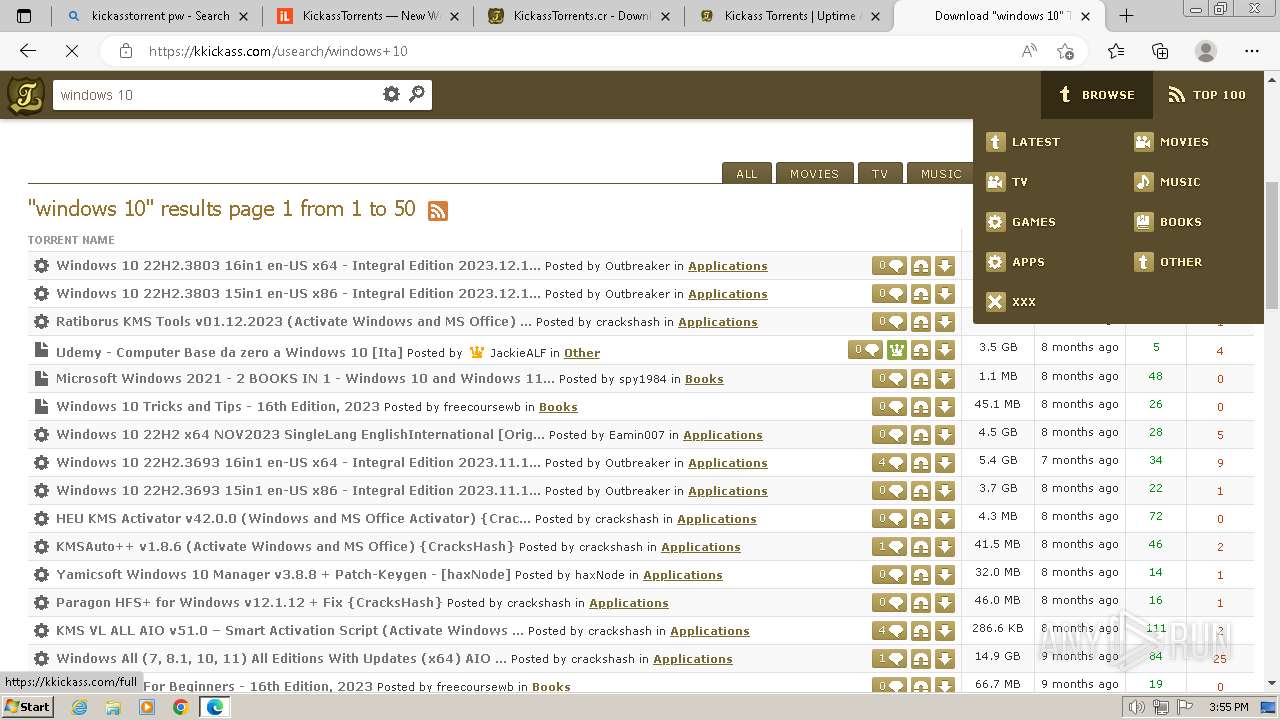Add page to favorites star icon
The width and height of the screenshot is (1280, 720).
[1065, 51]
